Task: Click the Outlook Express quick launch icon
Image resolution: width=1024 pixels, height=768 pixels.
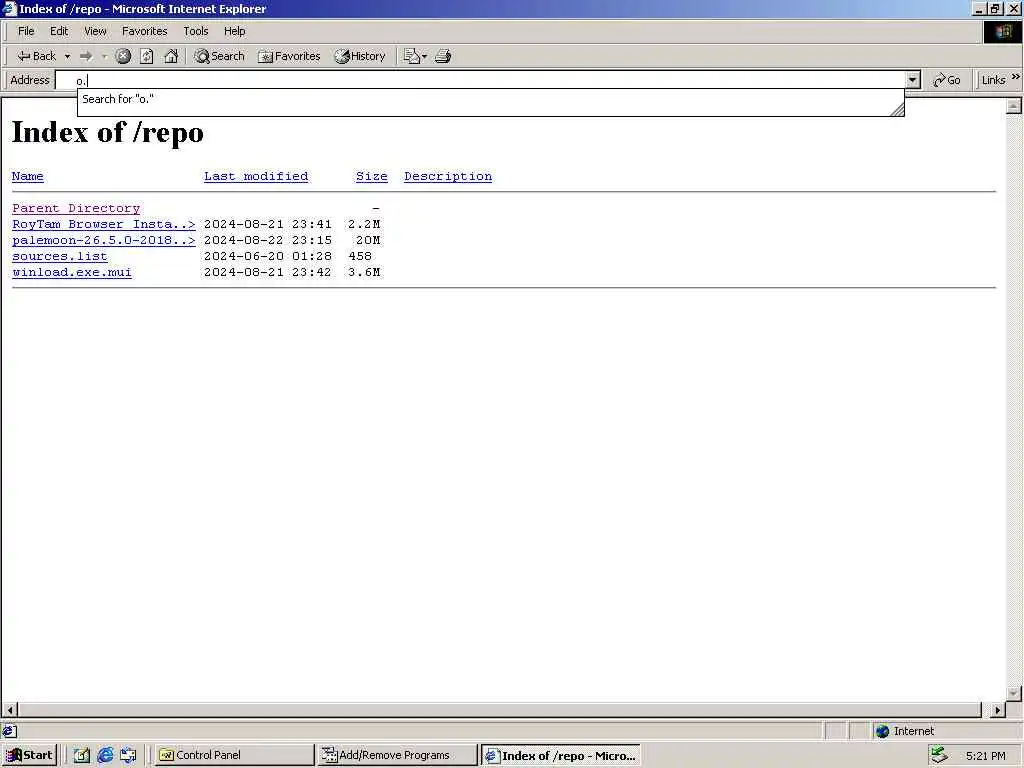Action: coord(128,755)
